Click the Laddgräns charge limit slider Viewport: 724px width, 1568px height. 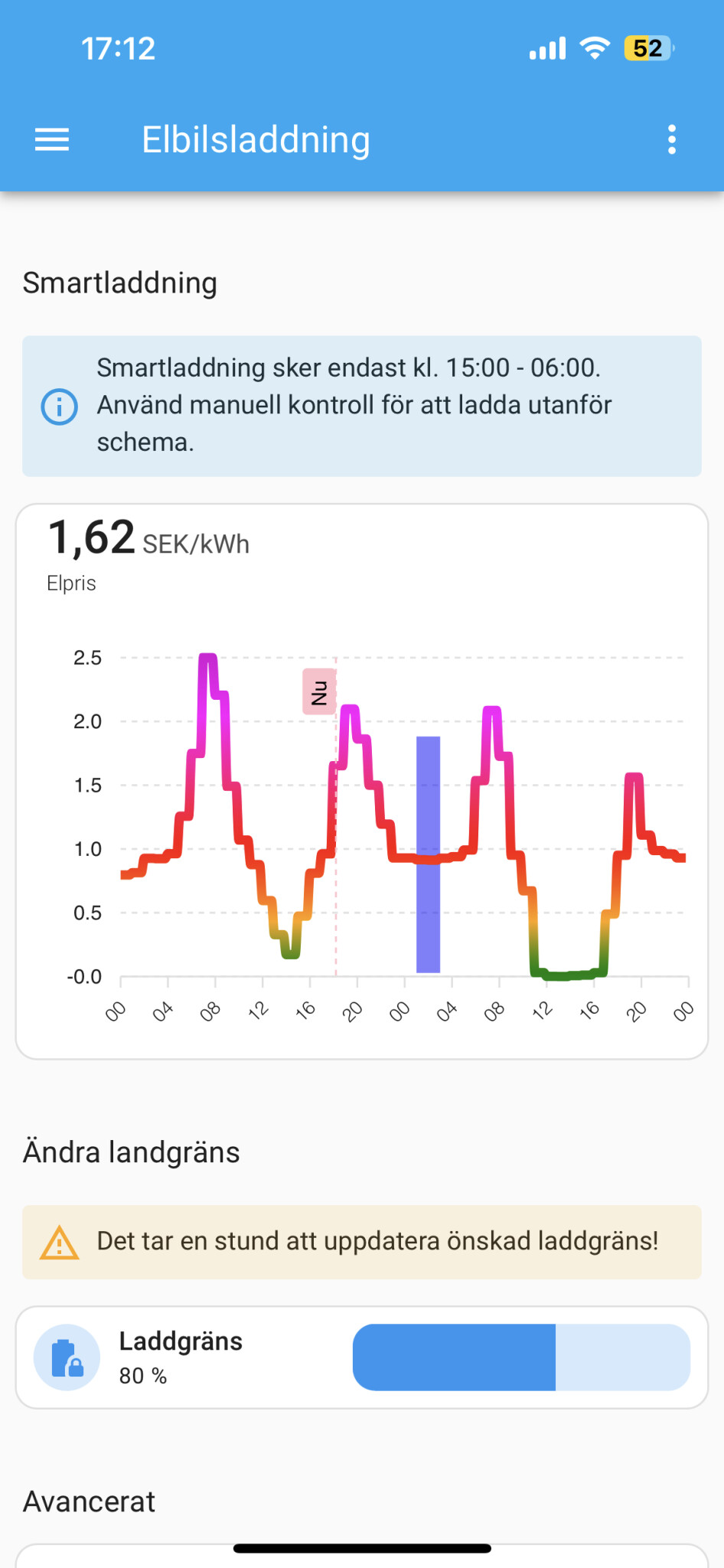click(521, 1357)
